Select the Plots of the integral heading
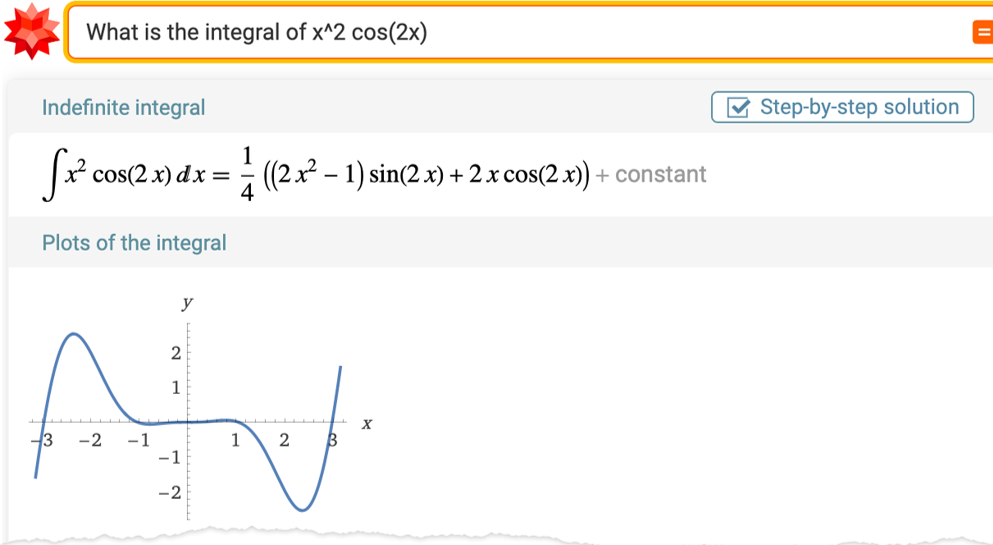The height and width of the screenshot is (545, 993). pos(134,243)
